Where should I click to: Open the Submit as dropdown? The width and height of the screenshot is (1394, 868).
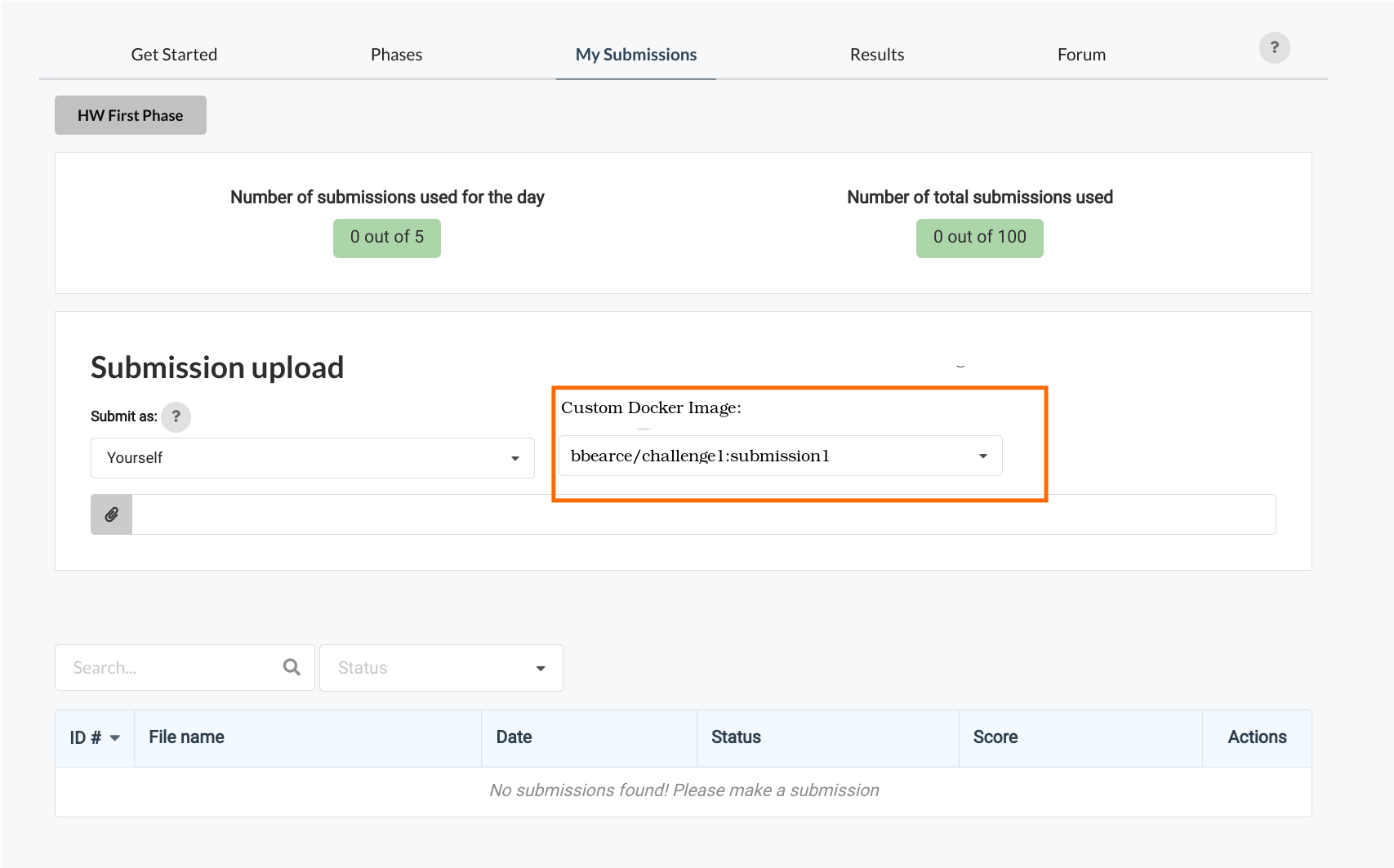(x=313, y=458)
